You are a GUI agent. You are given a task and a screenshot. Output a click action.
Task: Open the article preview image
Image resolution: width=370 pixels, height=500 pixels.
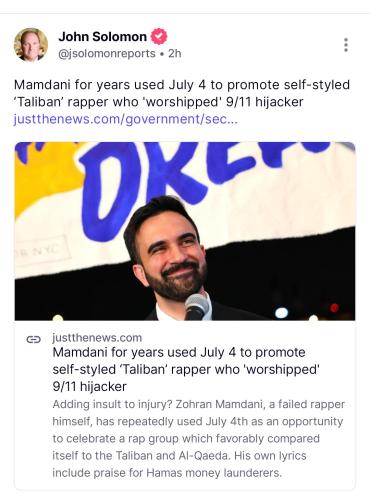pyautogui.click(x=185, y=231)
